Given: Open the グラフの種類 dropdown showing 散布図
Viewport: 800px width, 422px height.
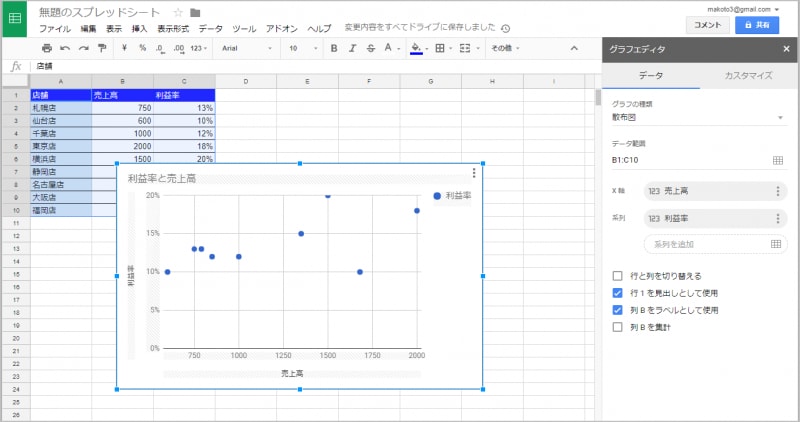Looking at the screenshot, I should pos(698,118).
